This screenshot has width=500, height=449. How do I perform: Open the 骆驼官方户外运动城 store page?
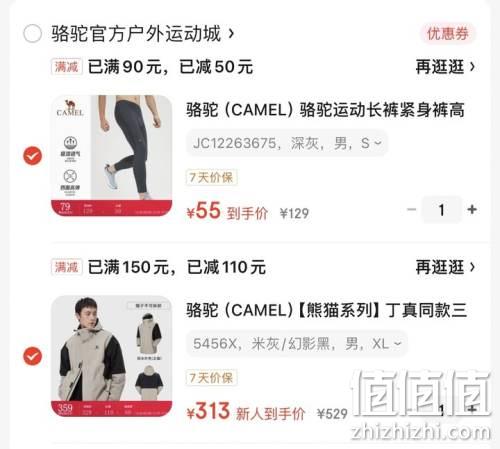pos(143,34)
